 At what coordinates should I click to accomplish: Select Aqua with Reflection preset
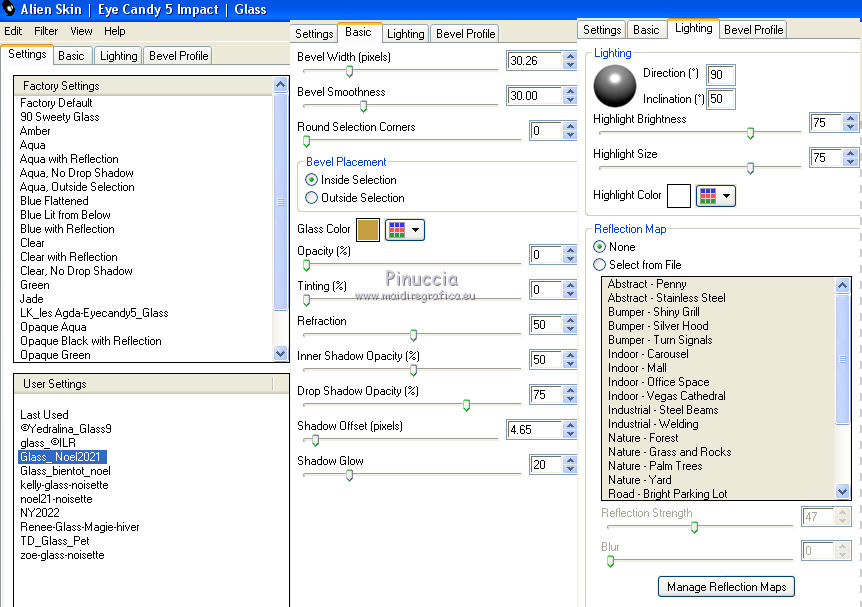[69, 159]
